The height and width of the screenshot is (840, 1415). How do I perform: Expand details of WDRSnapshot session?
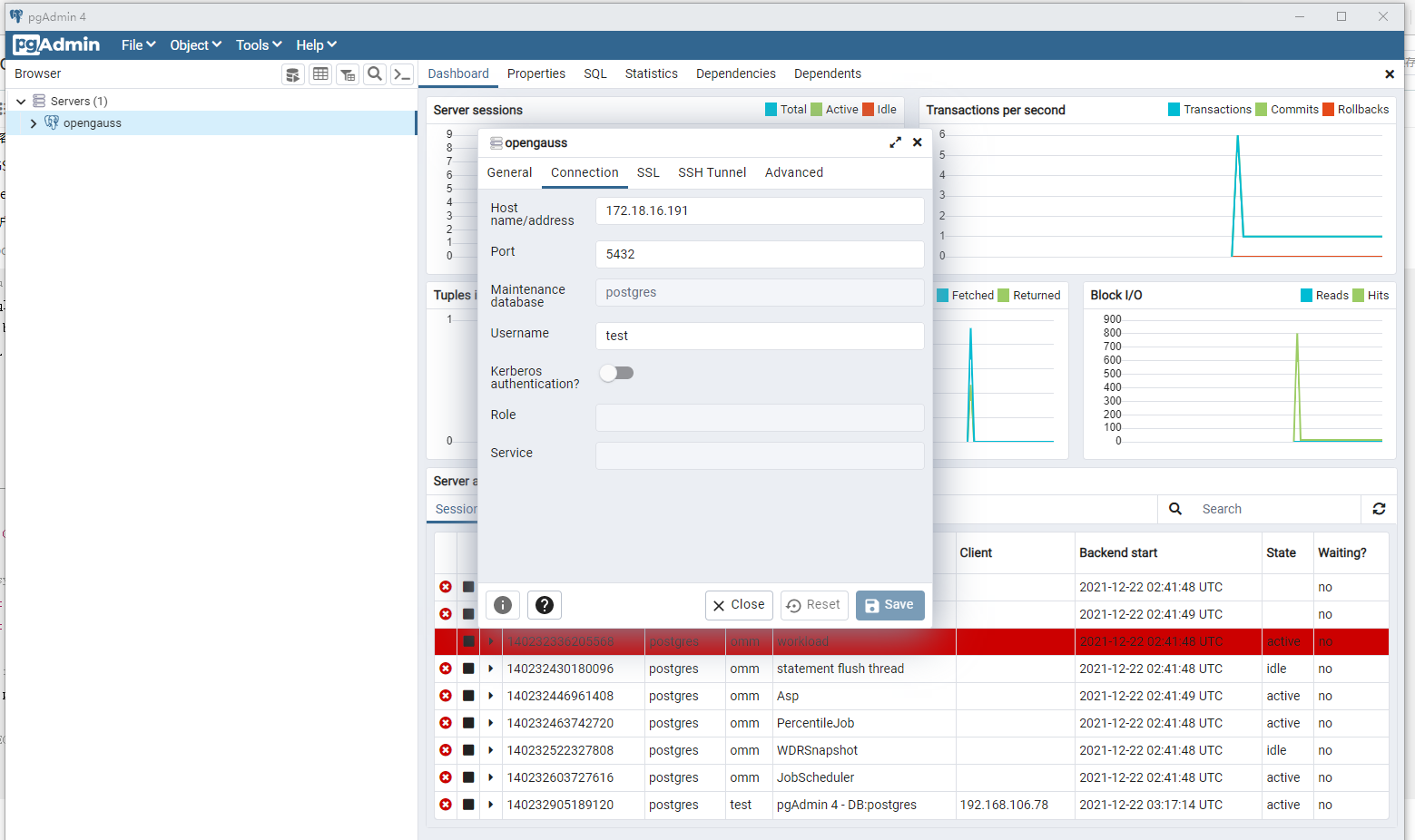(491, 750)
